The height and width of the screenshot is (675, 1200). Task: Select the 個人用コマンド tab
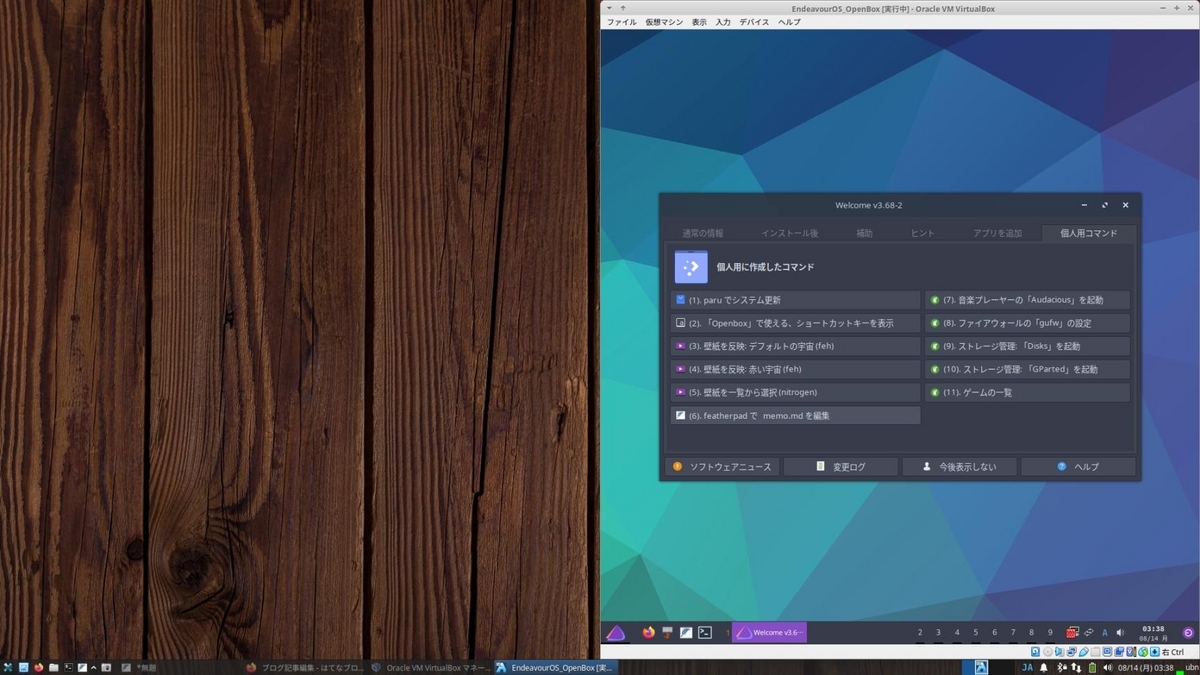(1089, 233)
